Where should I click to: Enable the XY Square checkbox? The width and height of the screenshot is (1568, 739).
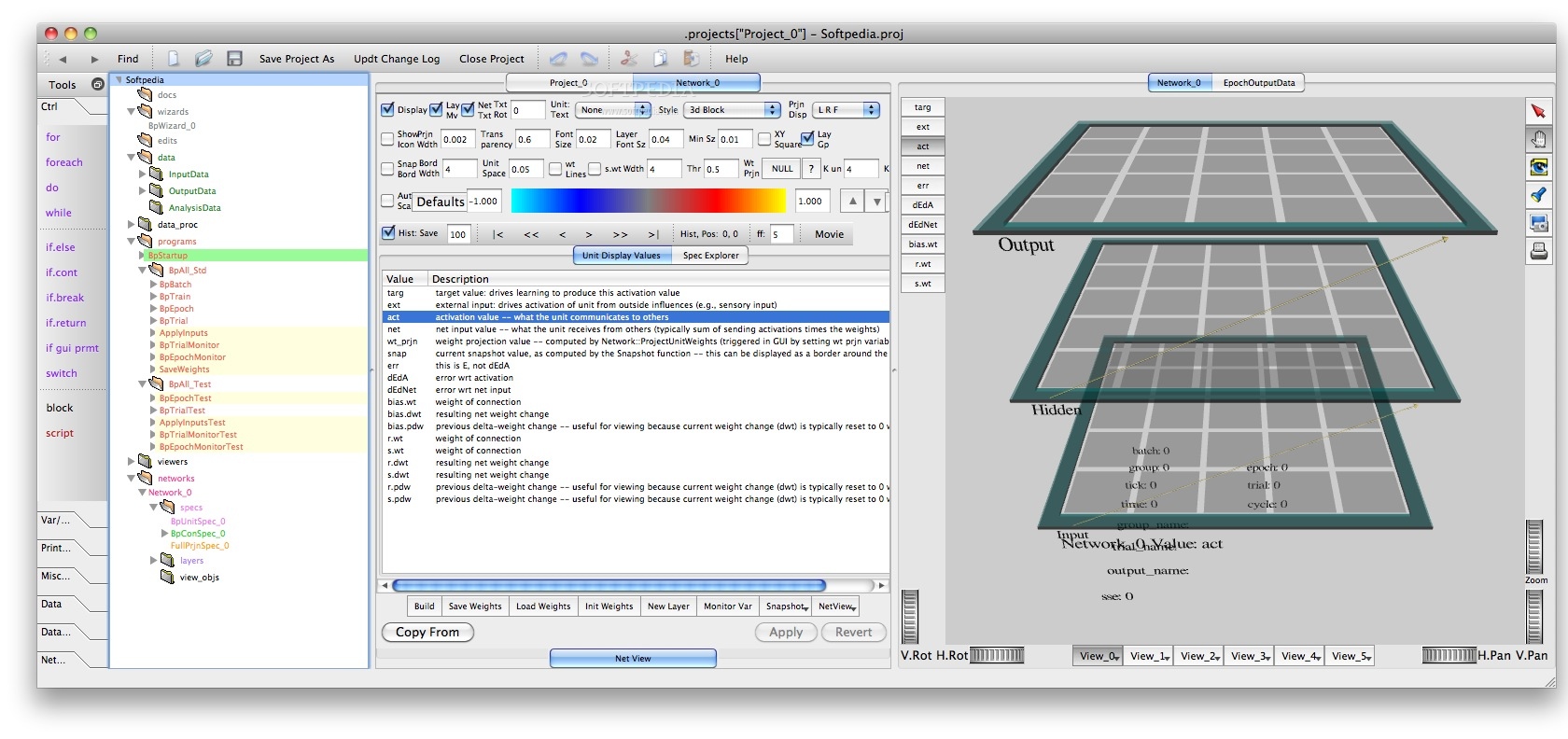pos(764,139)
